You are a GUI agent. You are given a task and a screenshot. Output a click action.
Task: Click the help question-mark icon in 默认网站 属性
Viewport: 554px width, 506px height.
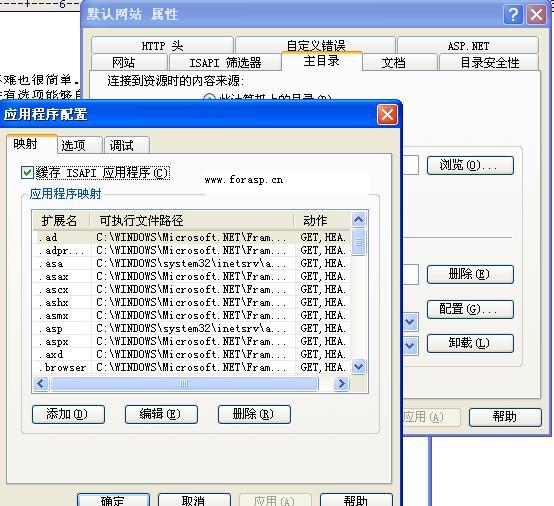[513, 15]
